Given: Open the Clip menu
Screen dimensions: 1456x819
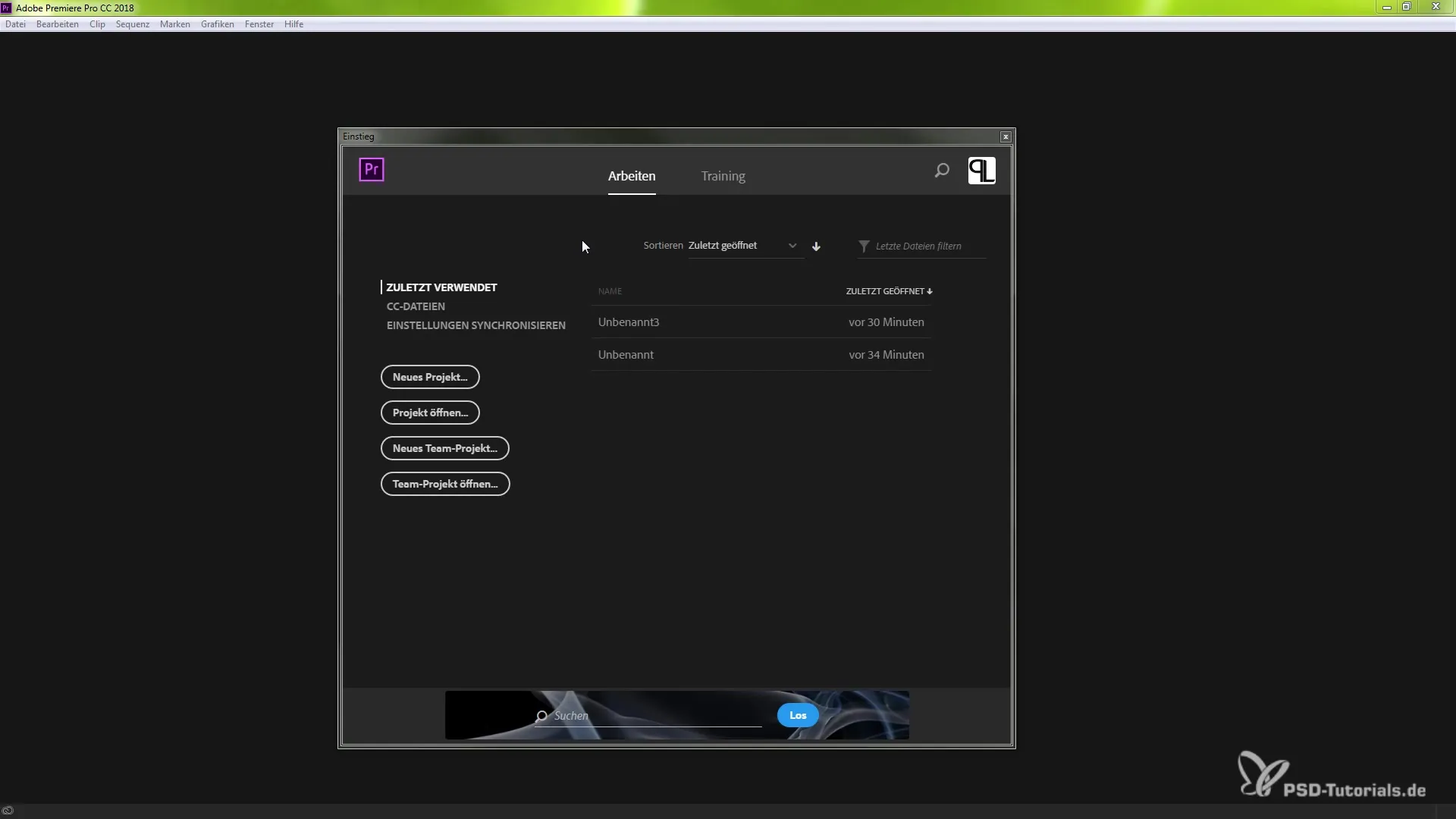Looking at the screenshot, I should click(97, 24).
